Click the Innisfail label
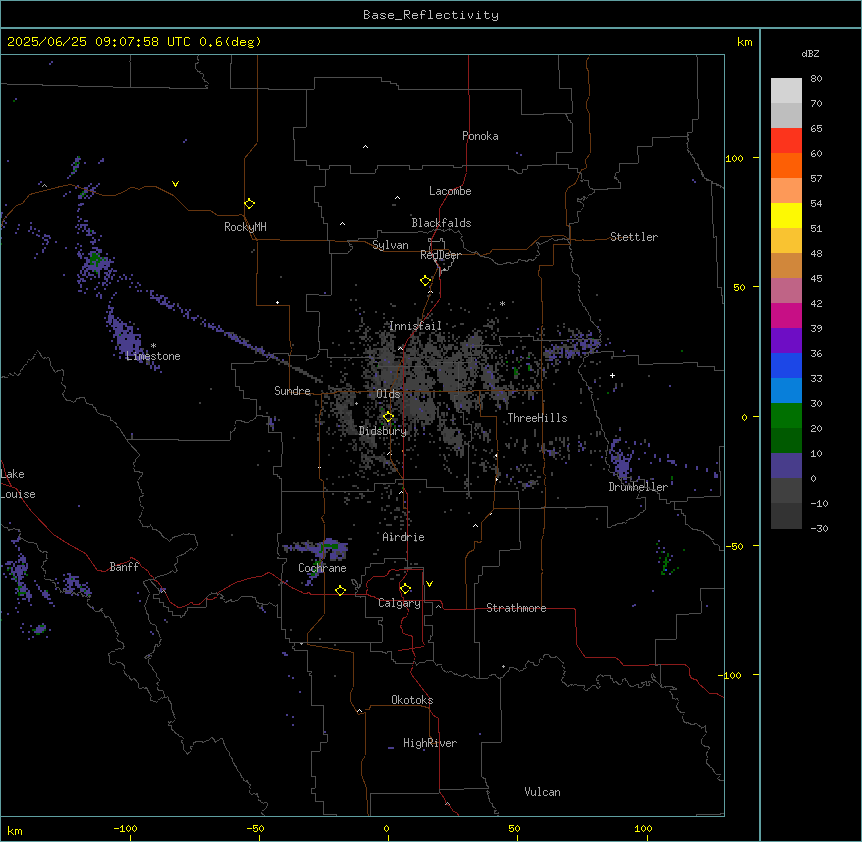Viewport: 862px width, 842px height. 415,326
